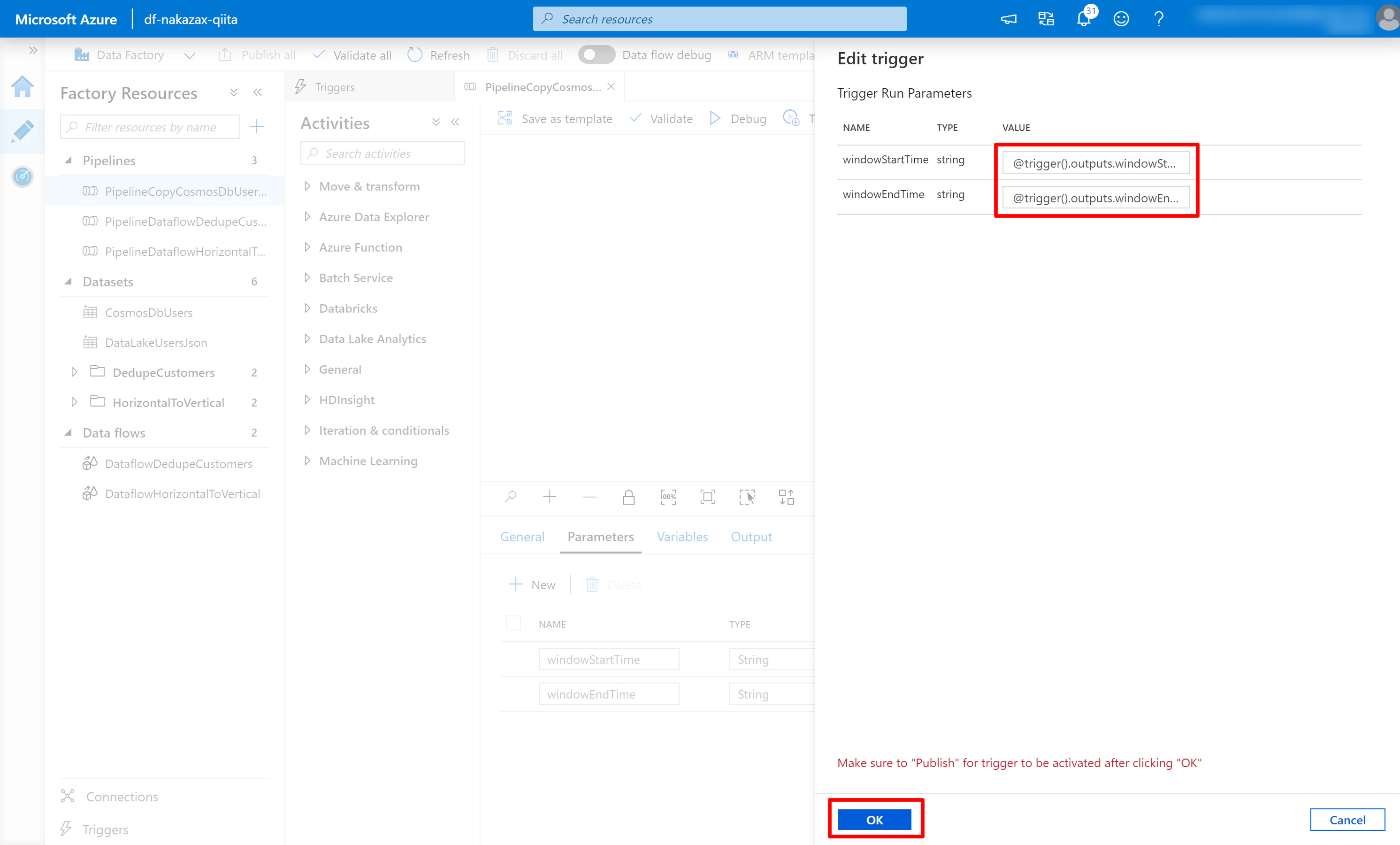Click the Search resources field
The width and height of the screenshot is (1400, 845).
(x=719, y=19)
